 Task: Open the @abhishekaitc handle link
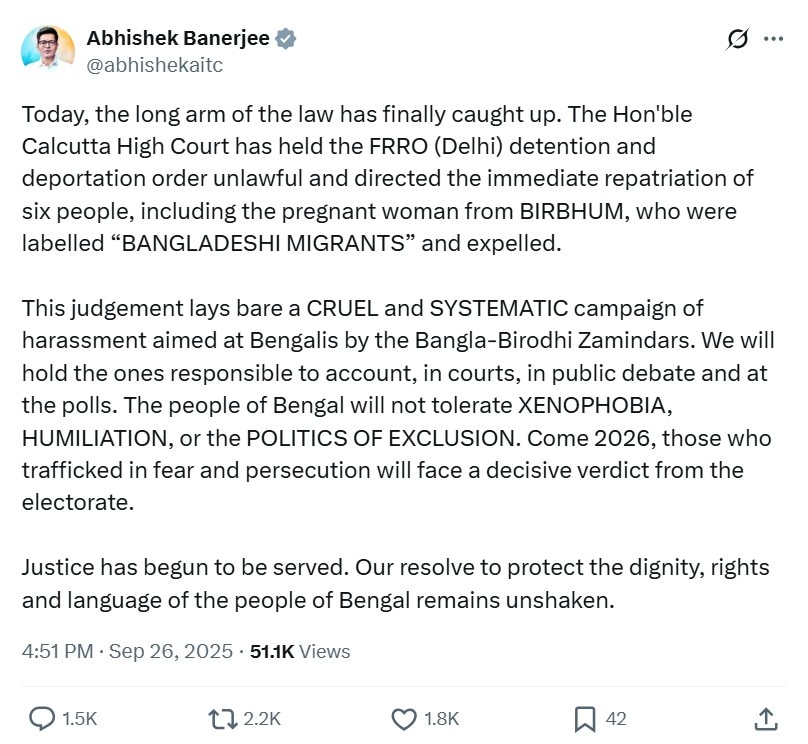[155, 65]
